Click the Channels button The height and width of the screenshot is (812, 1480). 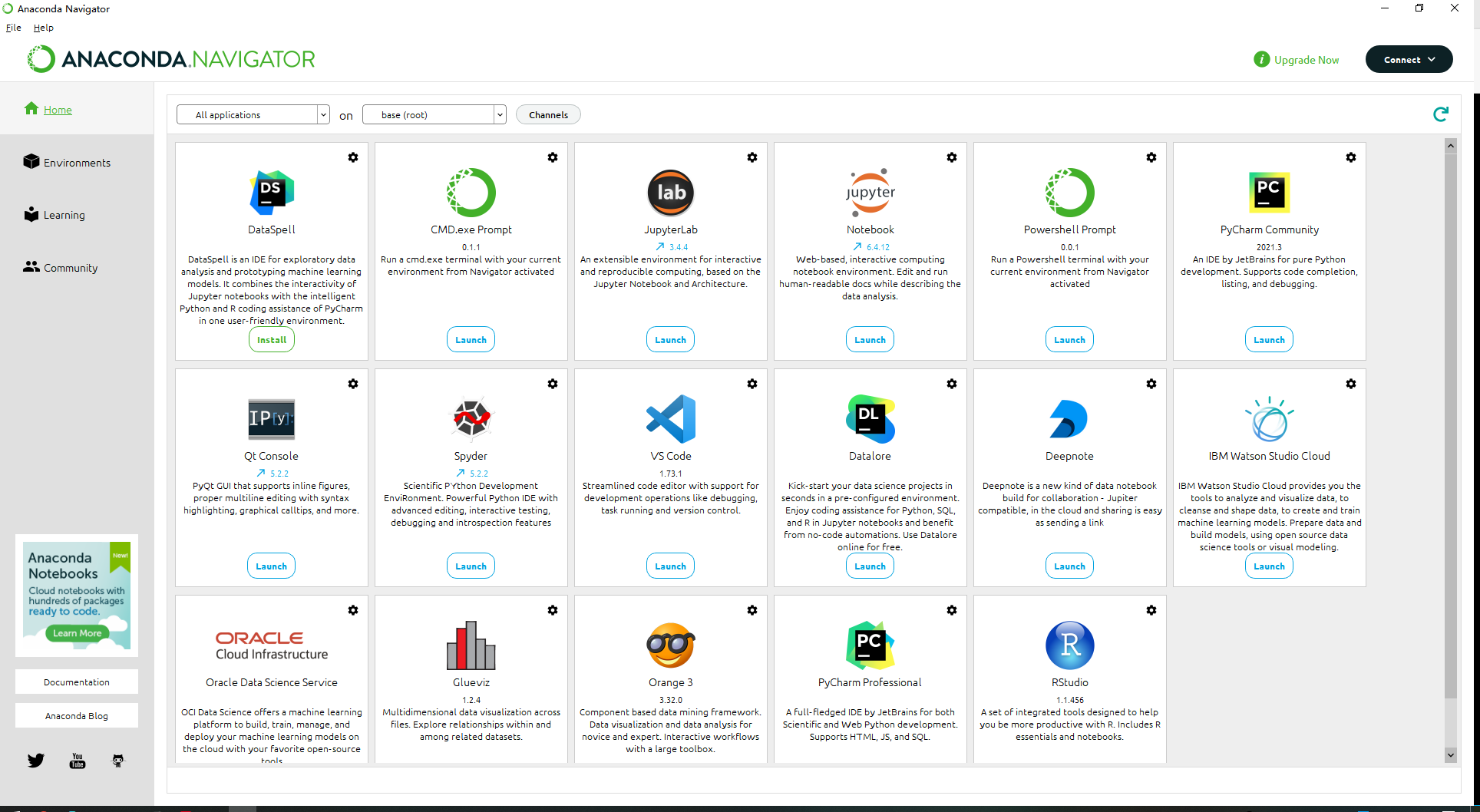click(548, 114)
